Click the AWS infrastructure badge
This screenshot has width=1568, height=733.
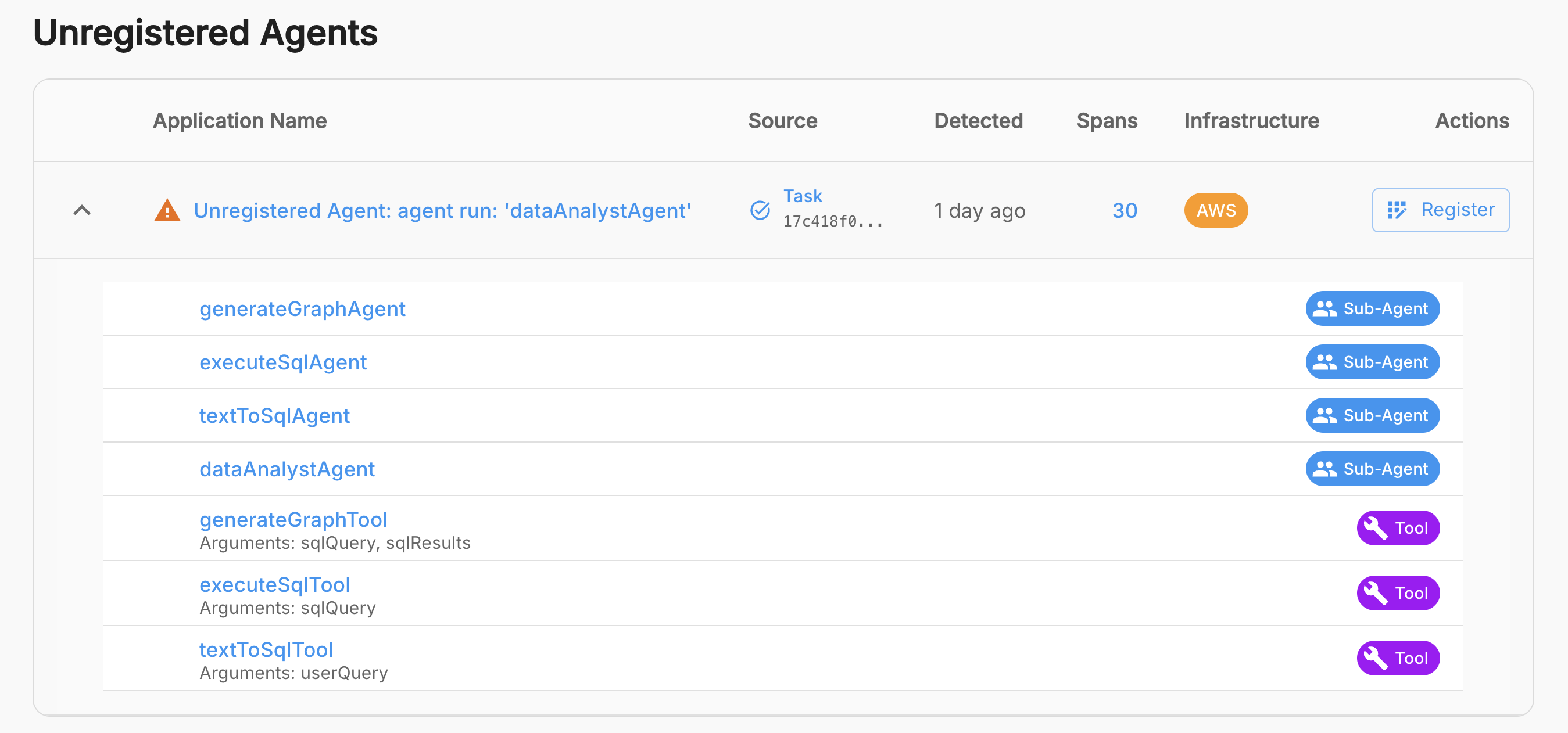(x=1216, y=210)
